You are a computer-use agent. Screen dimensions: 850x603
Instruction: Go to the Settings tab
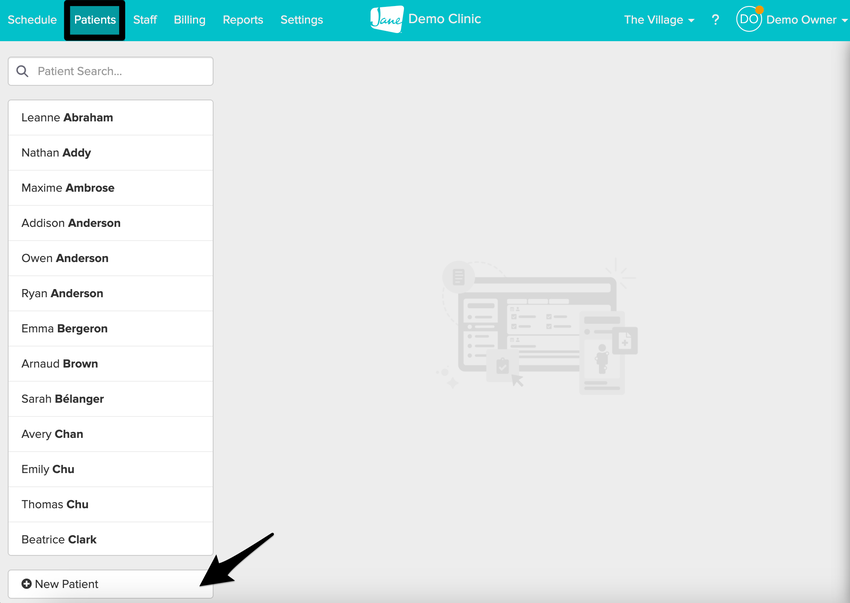[x=301, y=20]
